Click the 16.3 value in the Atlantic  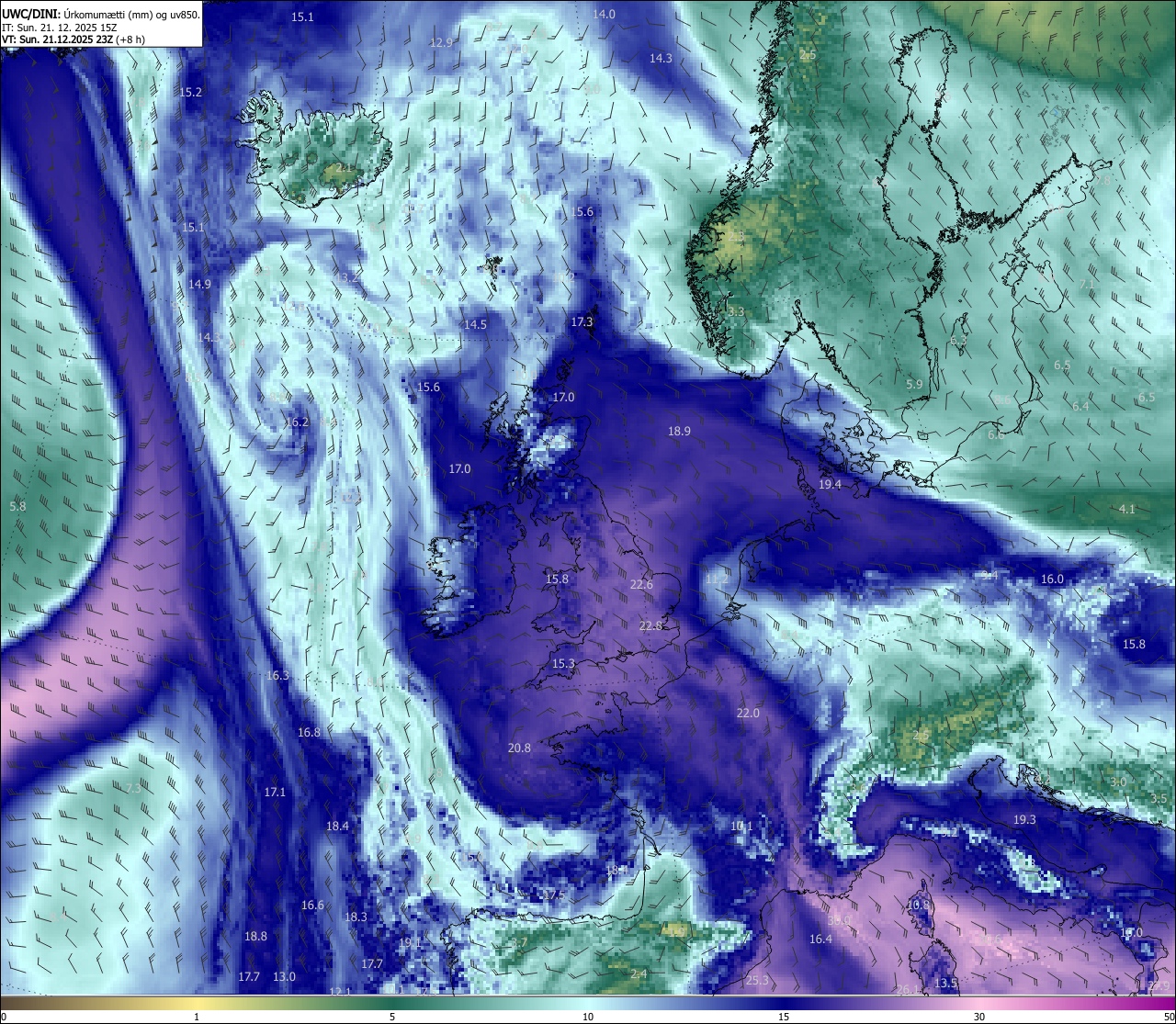coord(277,675)
